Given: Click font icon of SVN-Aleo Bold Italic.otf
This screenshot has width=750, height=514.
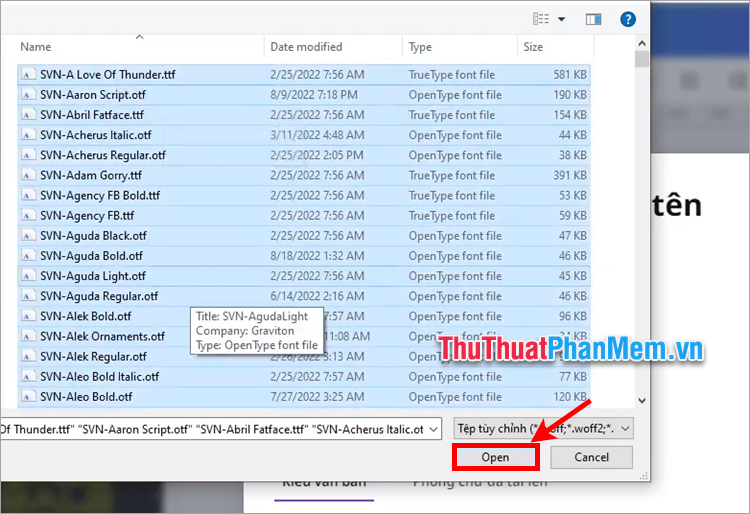Looking at the screenshot, I should coord(28,377).
